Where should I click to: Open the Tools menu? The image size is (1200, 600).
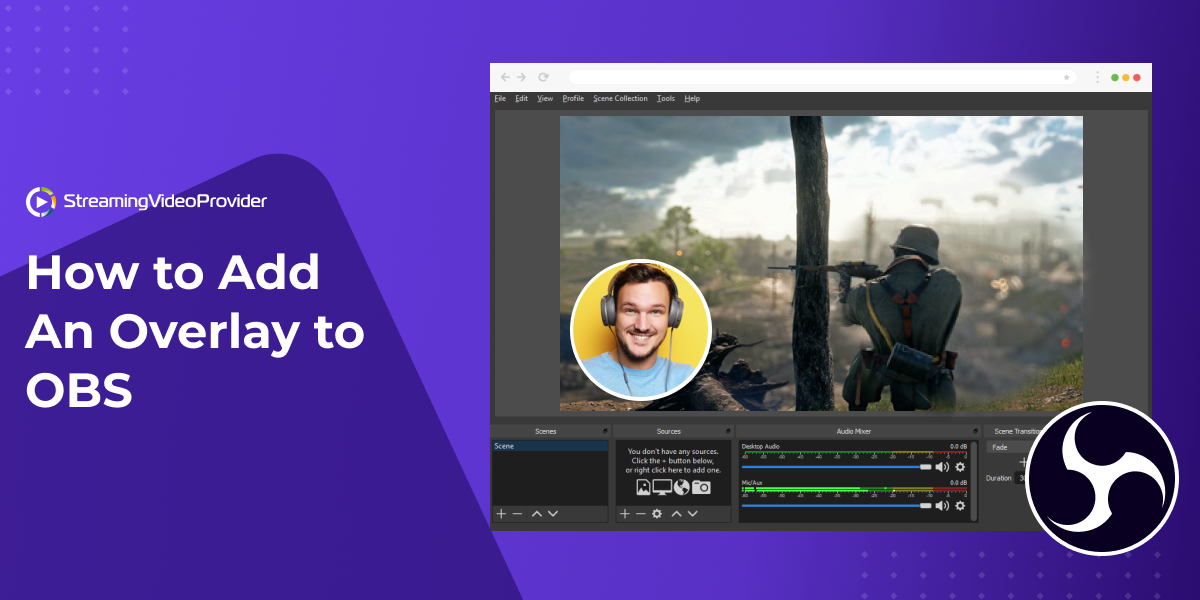(x=666, y=99)
